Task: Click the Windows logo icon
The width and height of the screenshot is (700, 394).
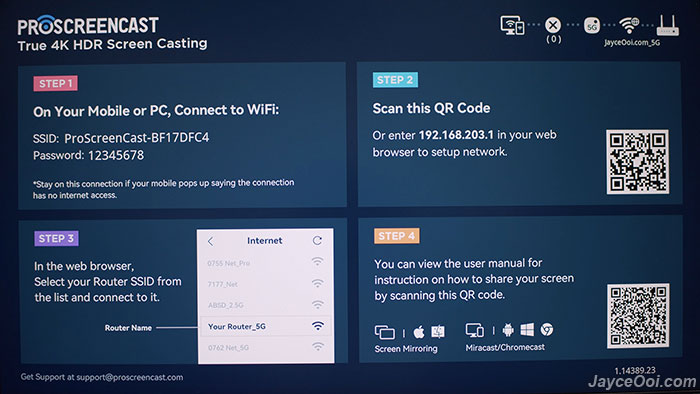Action: (x=527, y=330)
